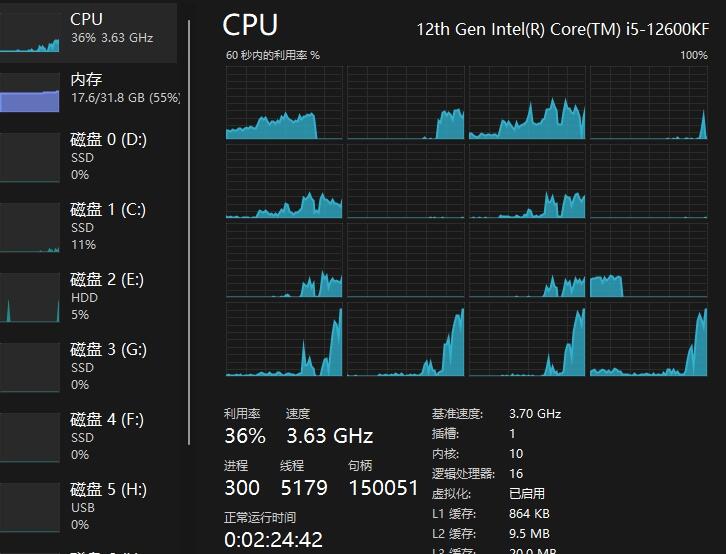
Task: Click the large CPU heading title
Action: pyautogui.click(x=250, y=25)
